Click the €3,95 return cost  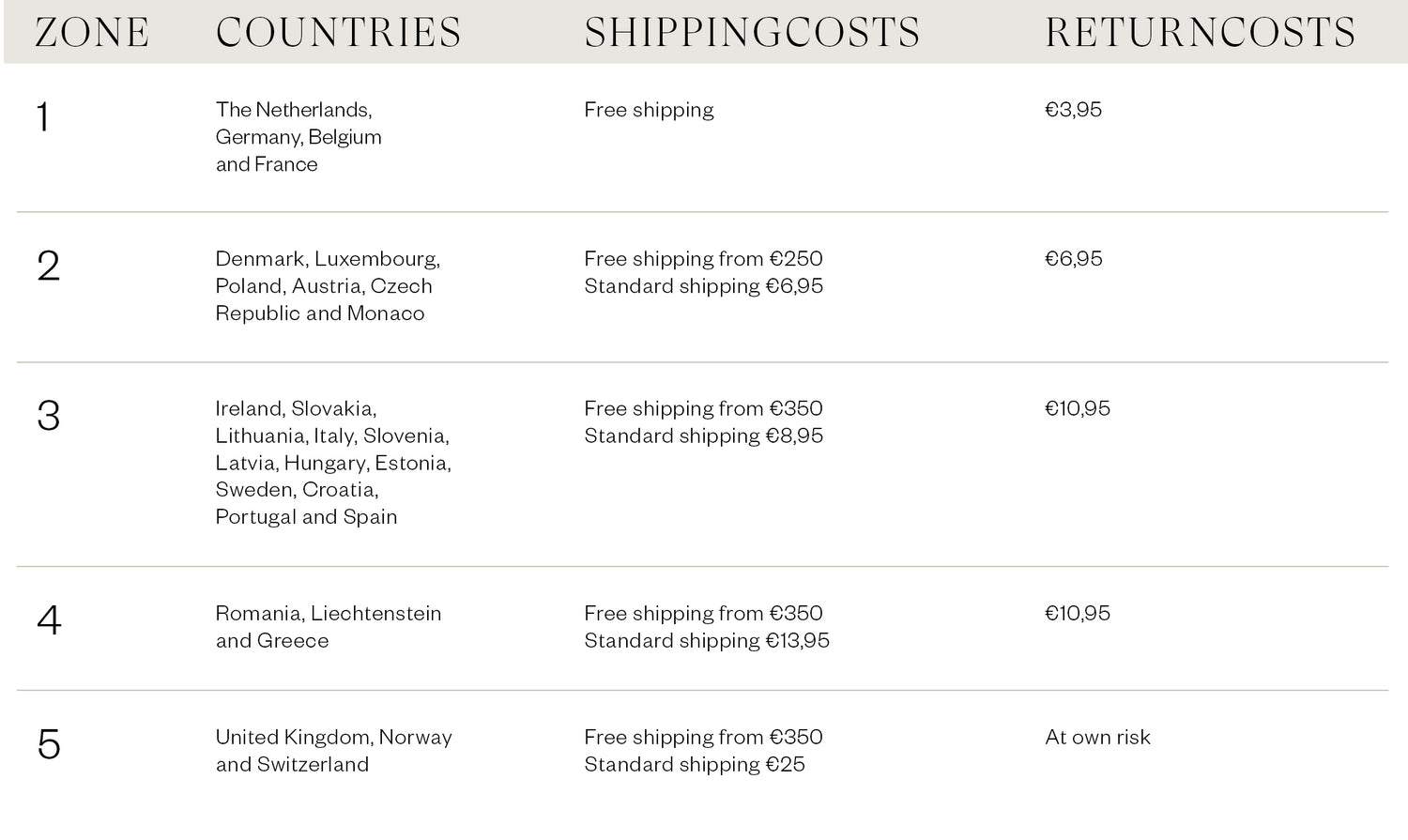pos(1073,110)
